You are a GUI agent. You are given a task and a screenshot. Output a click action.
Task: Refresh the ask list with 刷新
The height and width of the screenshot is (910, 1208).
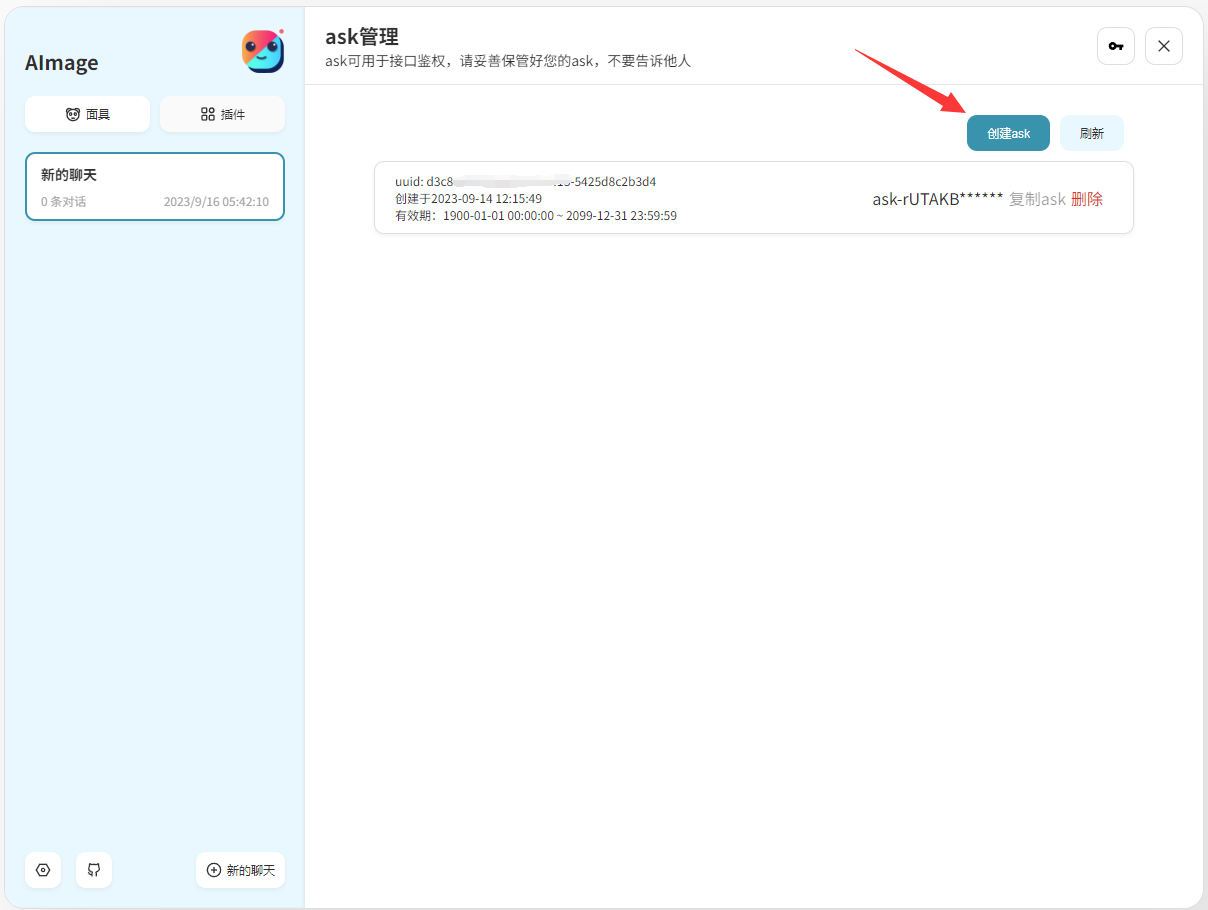pos(1092,133)
